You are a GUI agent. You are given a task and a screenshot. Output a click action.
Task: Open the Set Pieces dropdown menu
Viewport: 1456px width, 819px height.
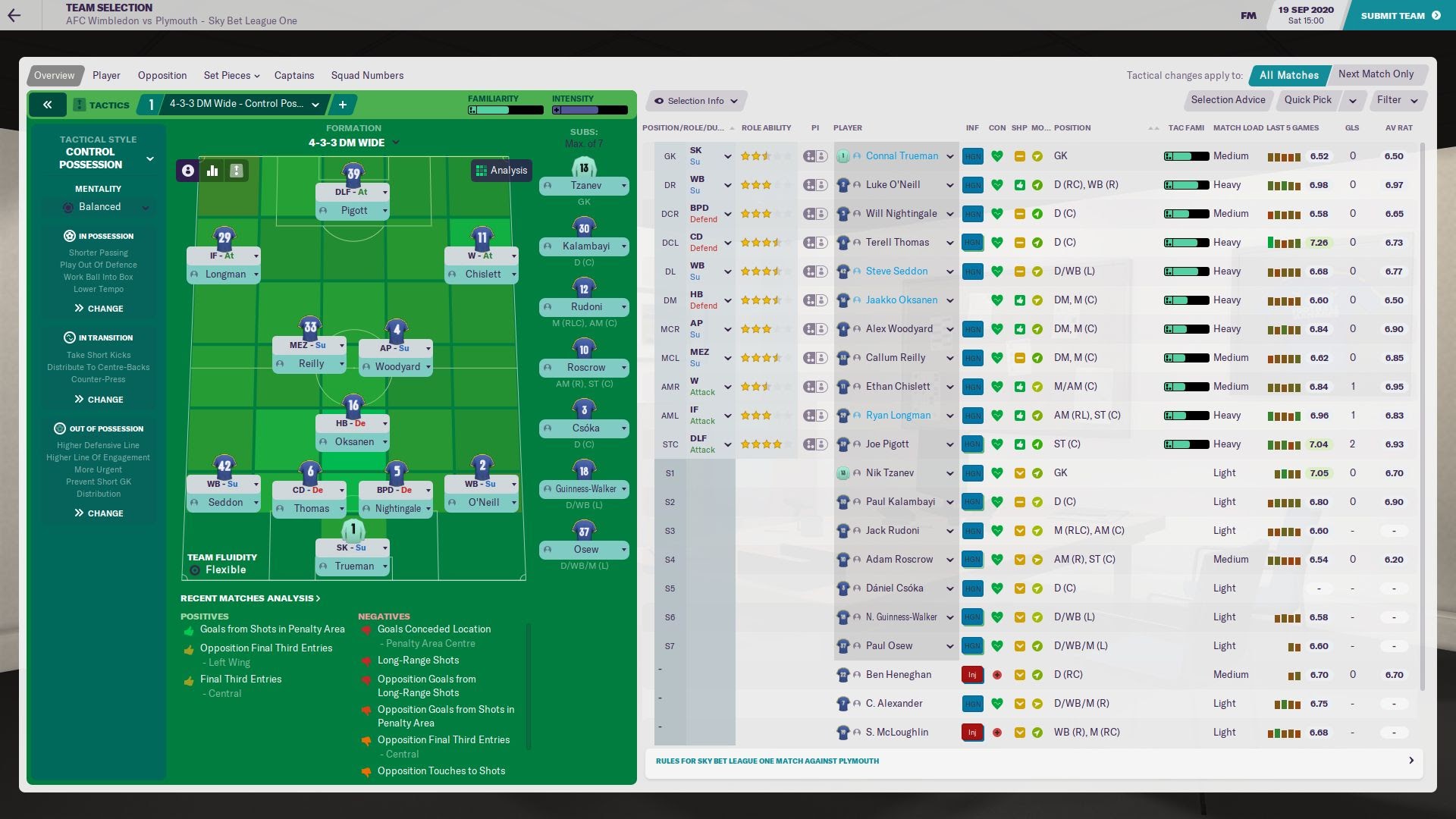tap(230, 75)
